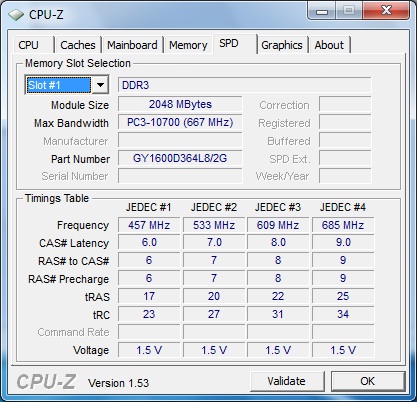Click the CAS# Latency 8.0 value
Screen dimensions: 417x402
278,242
